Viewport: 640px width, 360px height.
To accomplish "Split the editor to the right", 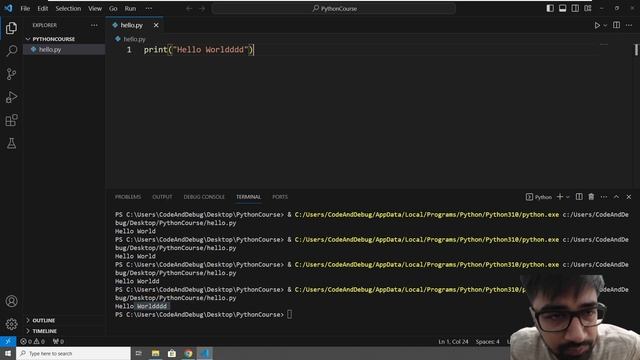I will 616,25.
